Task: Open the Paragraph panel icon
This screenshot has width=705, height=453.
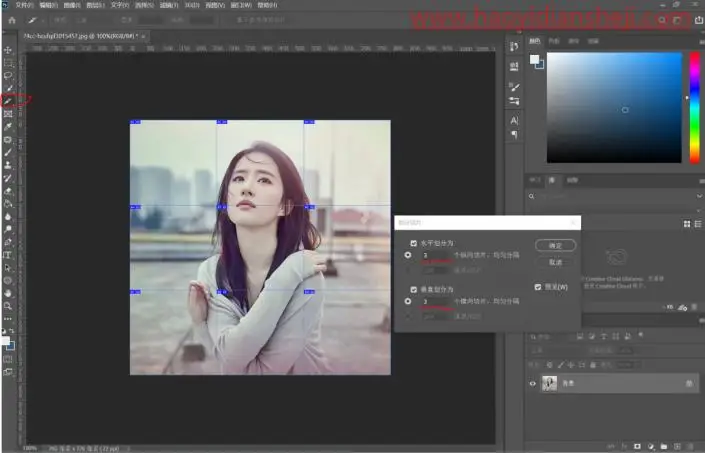Action: pyautogui.click(x=514, y=134)
